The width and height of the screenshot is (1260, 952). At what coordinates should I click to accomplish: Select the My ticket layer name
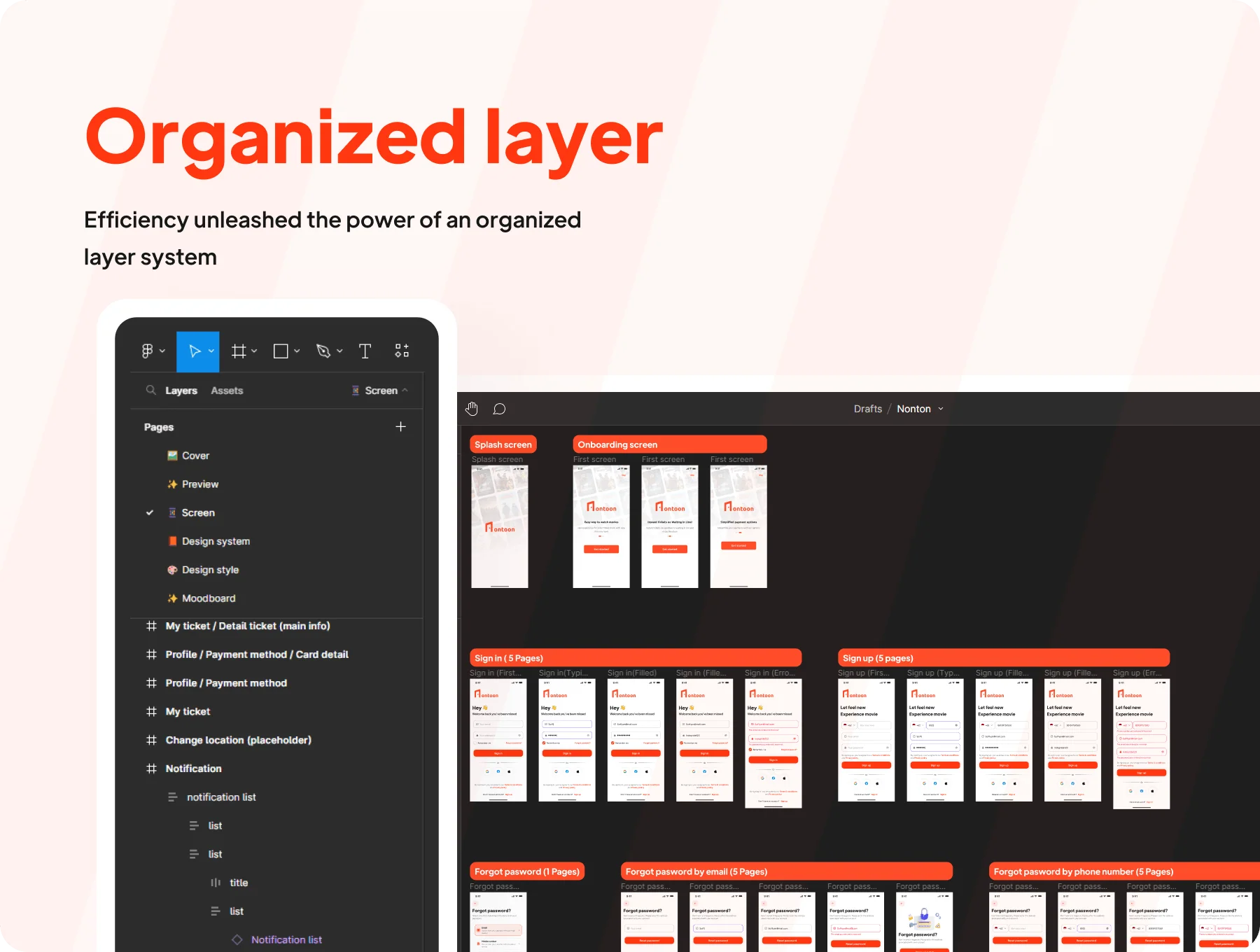188,712
